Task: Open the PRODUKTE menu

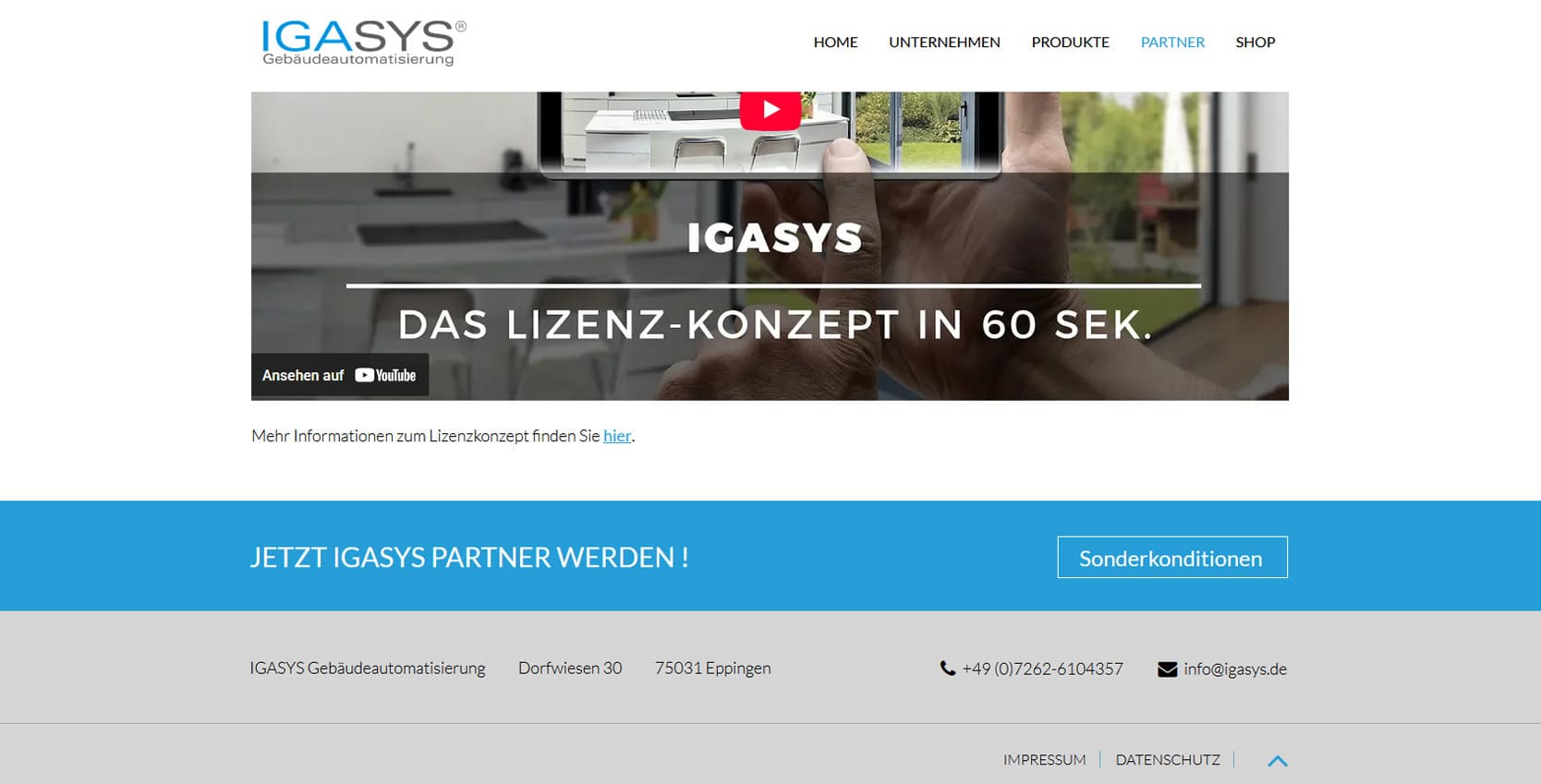Action: [x=1070, y=42]
